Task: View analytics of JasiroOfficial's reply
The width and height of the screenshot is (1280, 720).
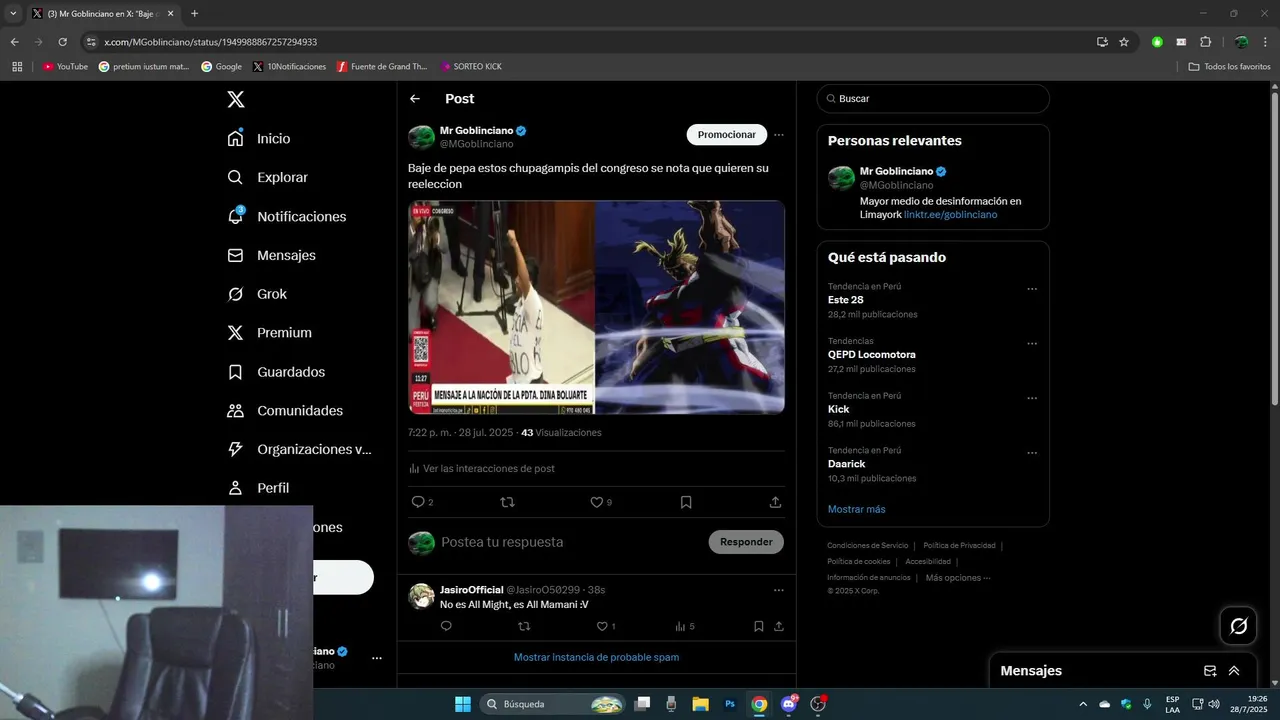Action: point(685,626)
